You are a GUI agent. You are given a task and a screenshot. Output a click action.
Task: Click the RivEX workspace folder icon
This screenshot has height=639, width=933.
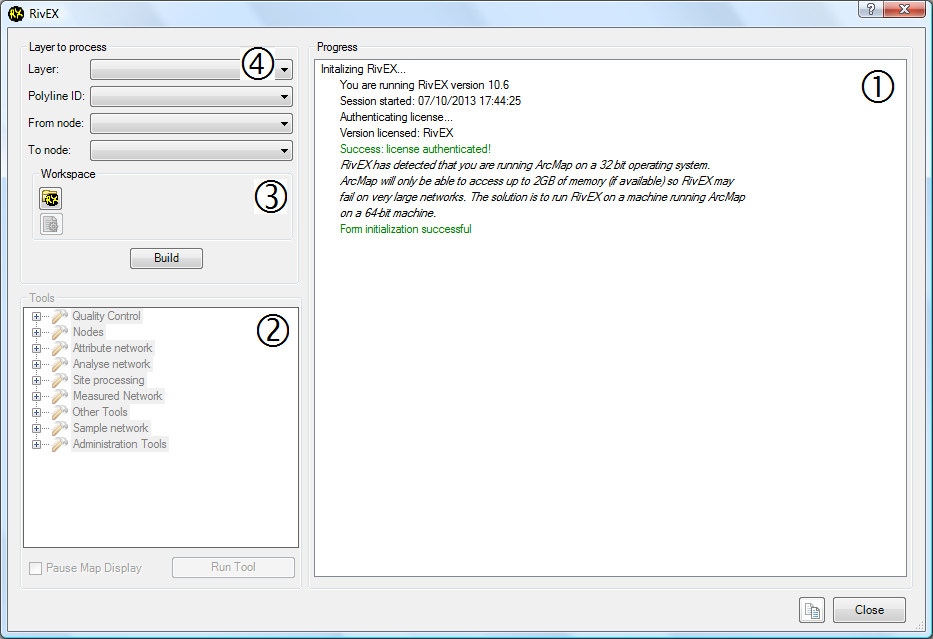coord(51,198)
